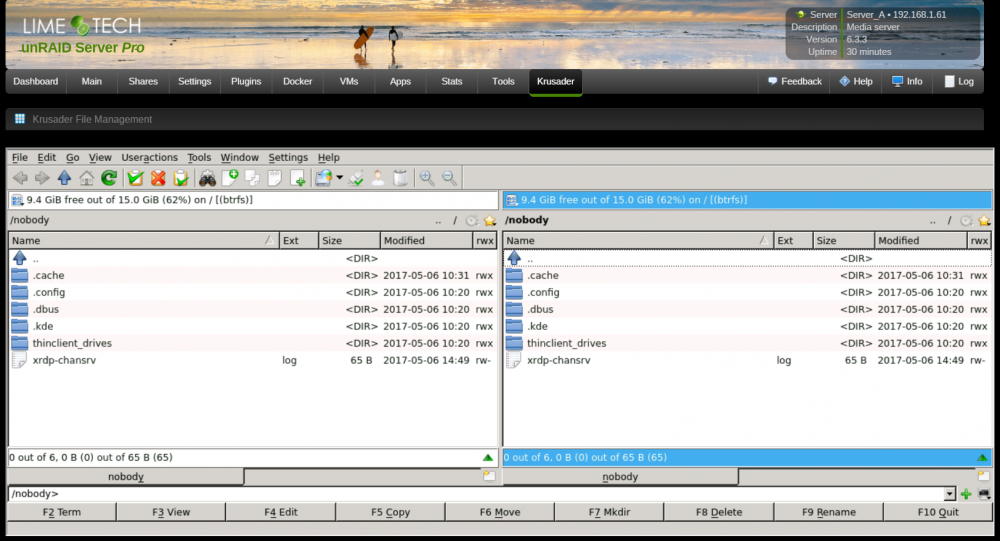Click the F5 Copy button
This screenshot has height=541, width=1000.
pos(390,512)
